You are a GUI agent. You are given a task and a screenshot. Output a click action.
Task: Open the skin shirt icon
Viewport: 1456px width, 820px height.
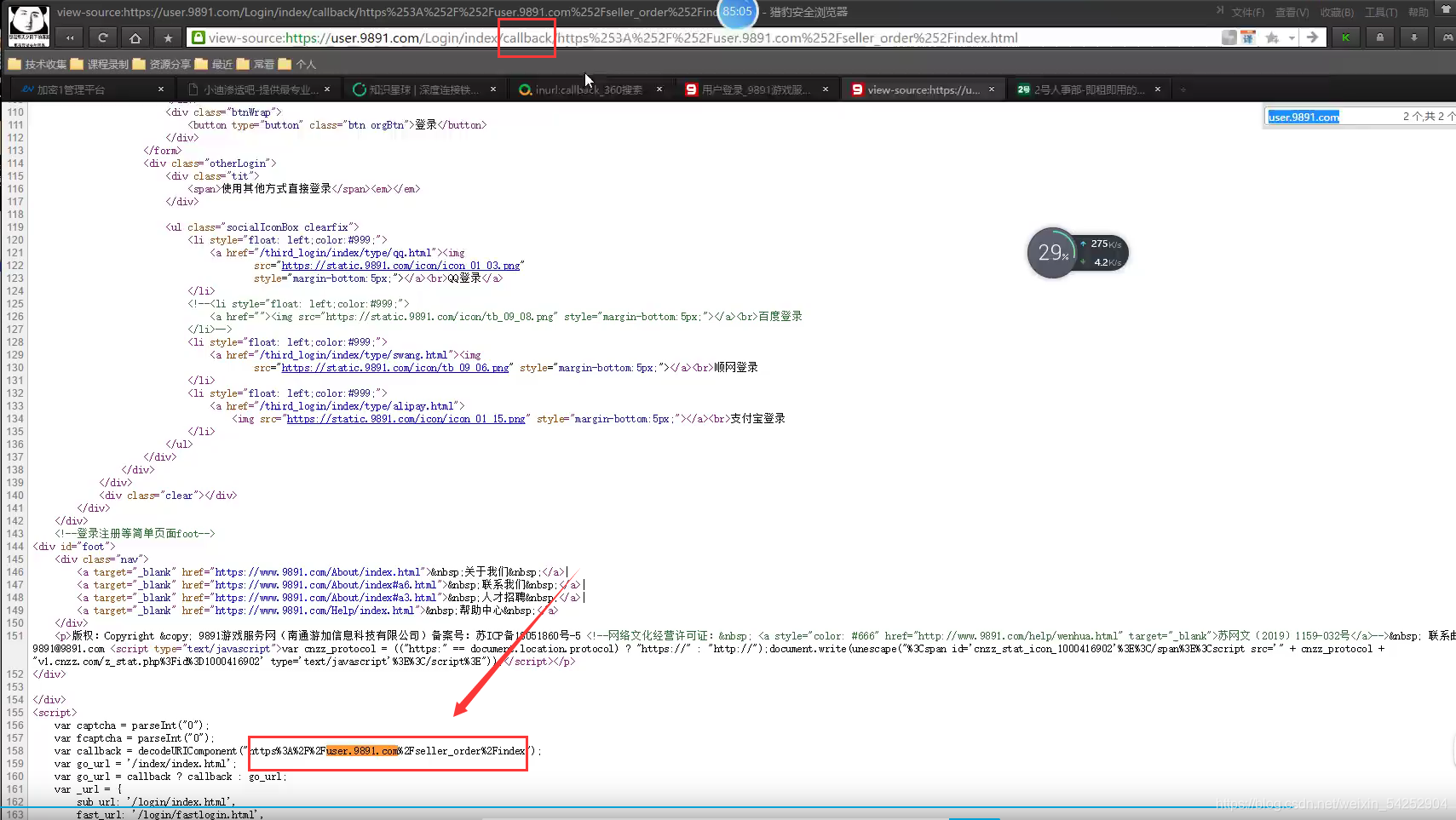pos(1446,9)
